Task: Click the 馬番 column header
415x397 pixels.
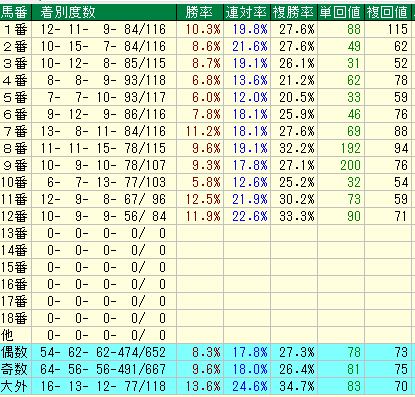Action: point(15,13)
